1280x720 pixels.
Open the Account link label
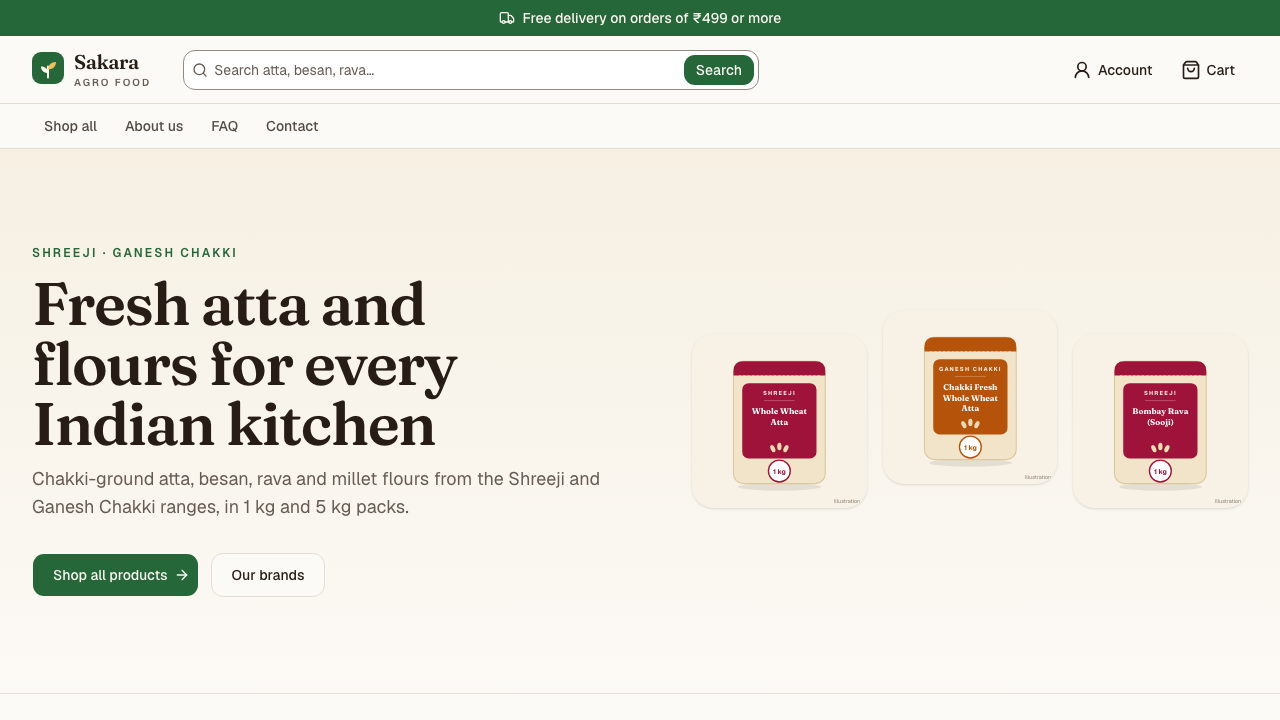(x=1125, y=70)
